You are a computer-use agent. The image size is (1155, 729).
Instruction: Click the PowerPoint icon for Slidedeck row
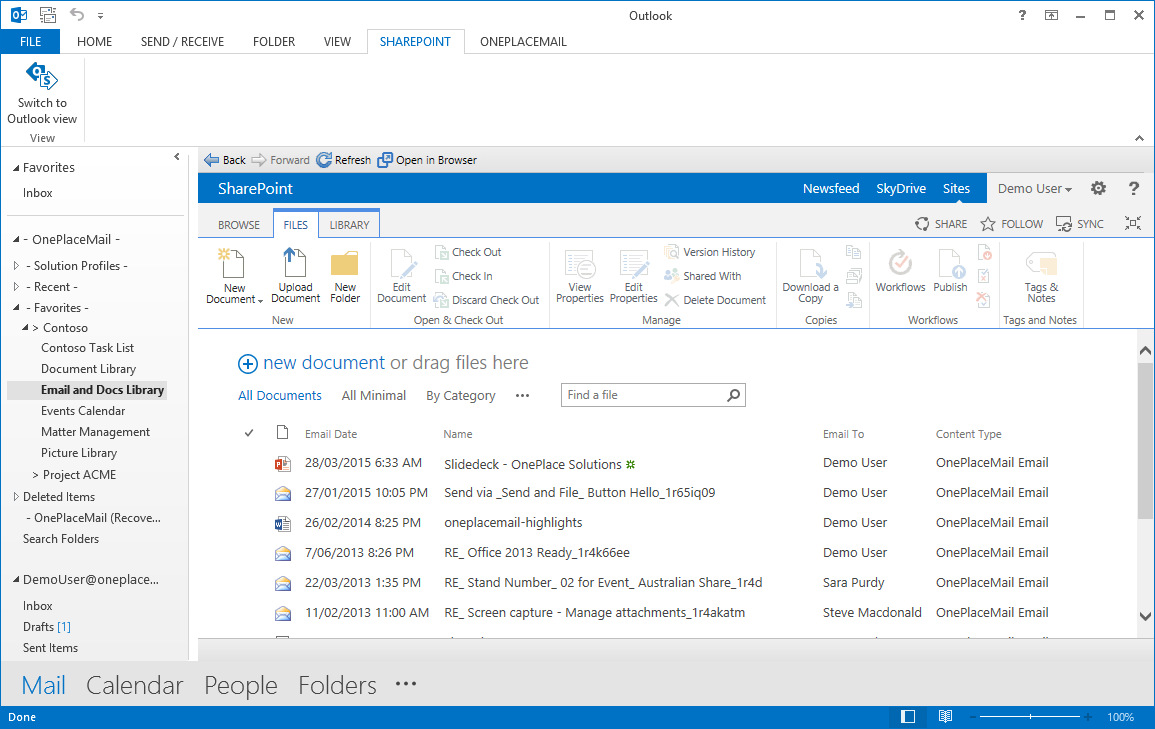283,464
